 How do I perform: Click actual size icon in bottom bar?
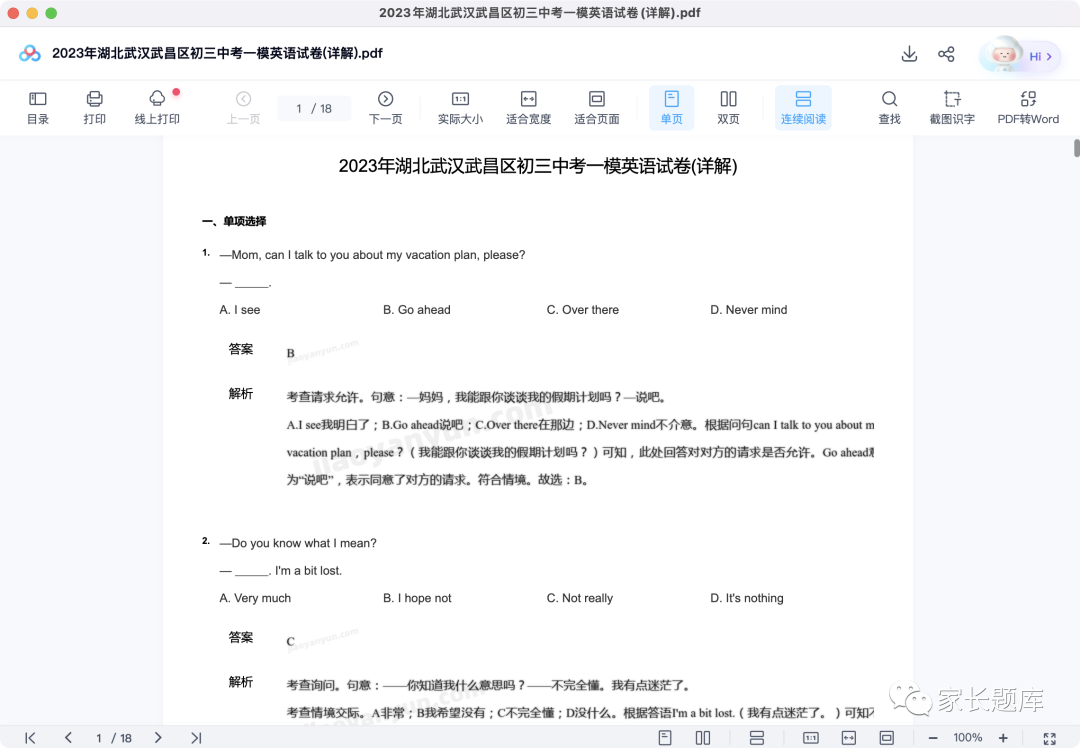[x=811, y=738]
